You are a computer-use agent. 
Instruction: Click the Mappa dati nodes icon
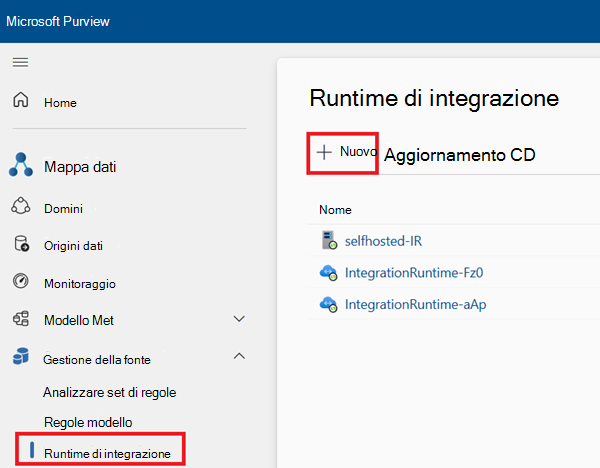(x=21, y=165)
